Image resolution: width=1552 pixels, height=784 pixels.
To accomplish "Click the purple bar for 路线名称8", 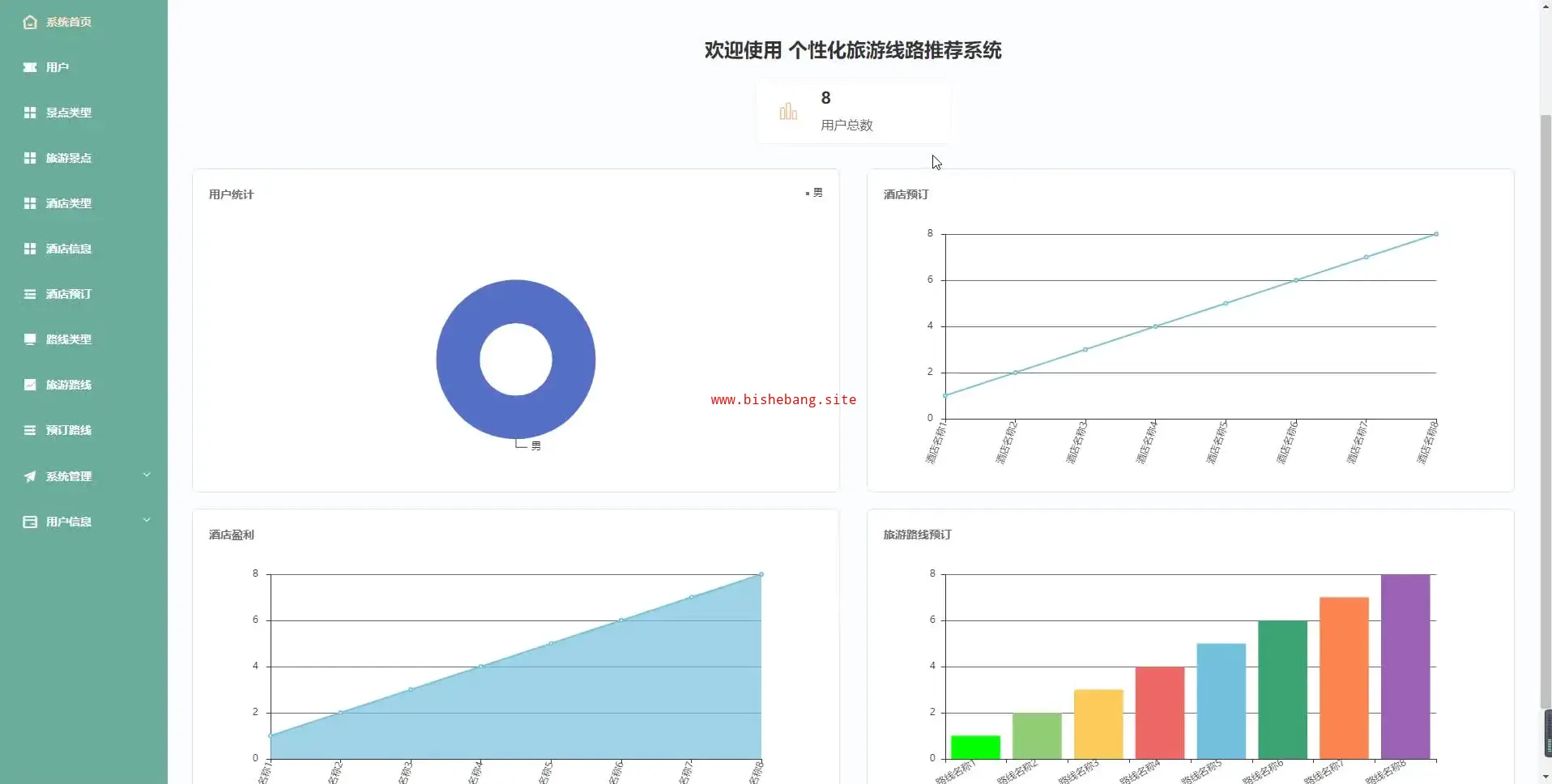I will pyautogui.click(x=1405, y=667).
